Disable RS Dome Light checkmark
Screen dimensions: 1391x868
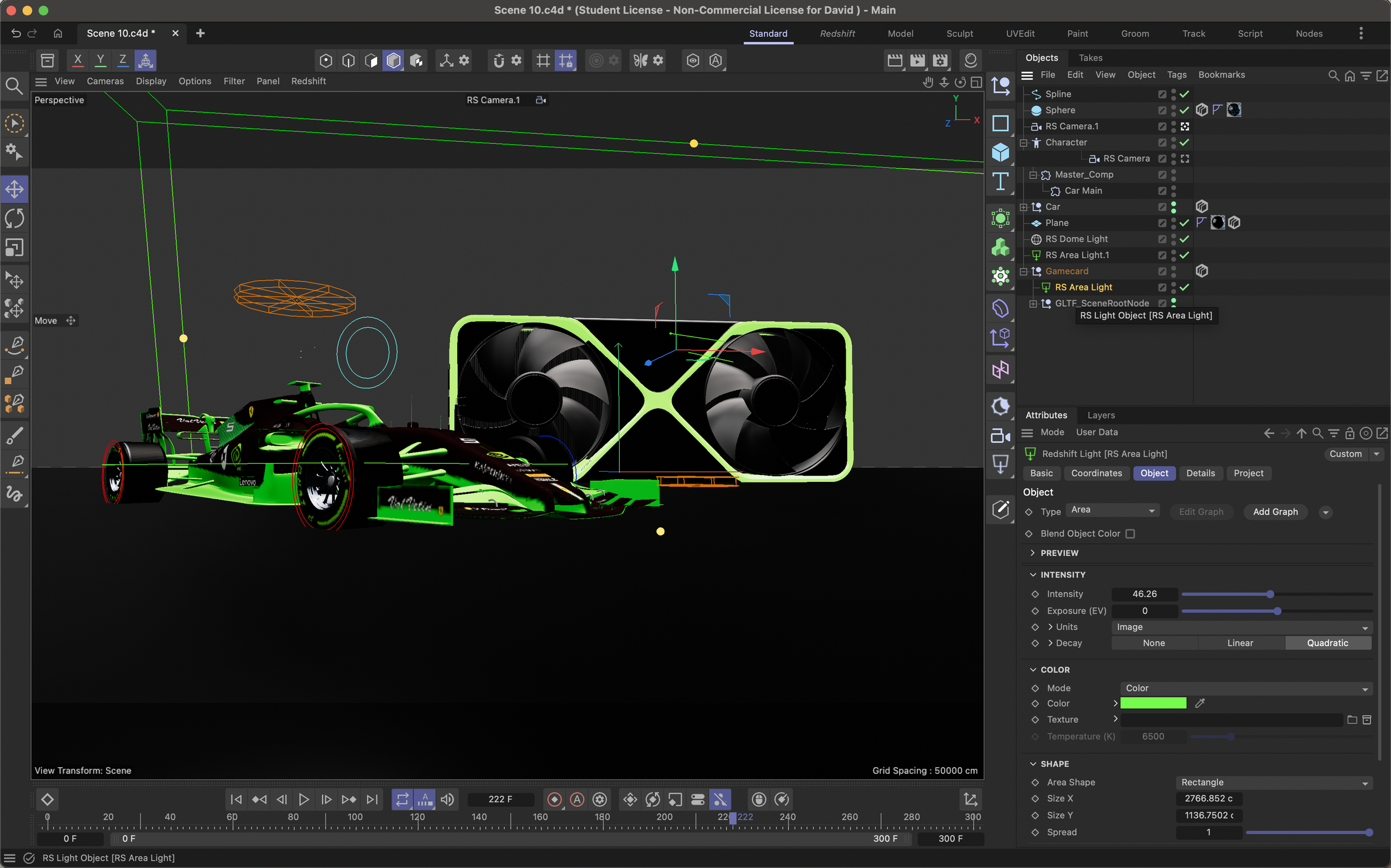click(x=1185, y=239)
